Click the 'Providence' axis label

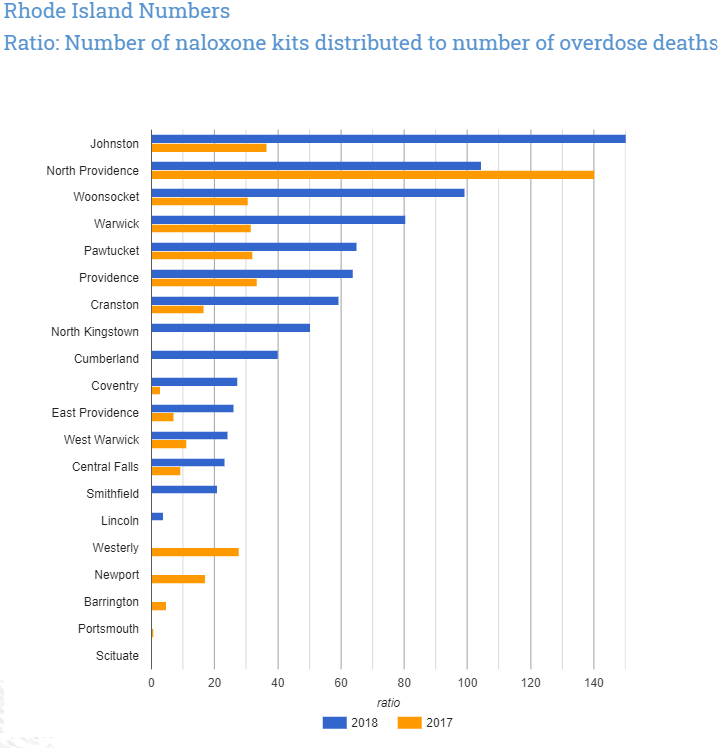point(109,278)
